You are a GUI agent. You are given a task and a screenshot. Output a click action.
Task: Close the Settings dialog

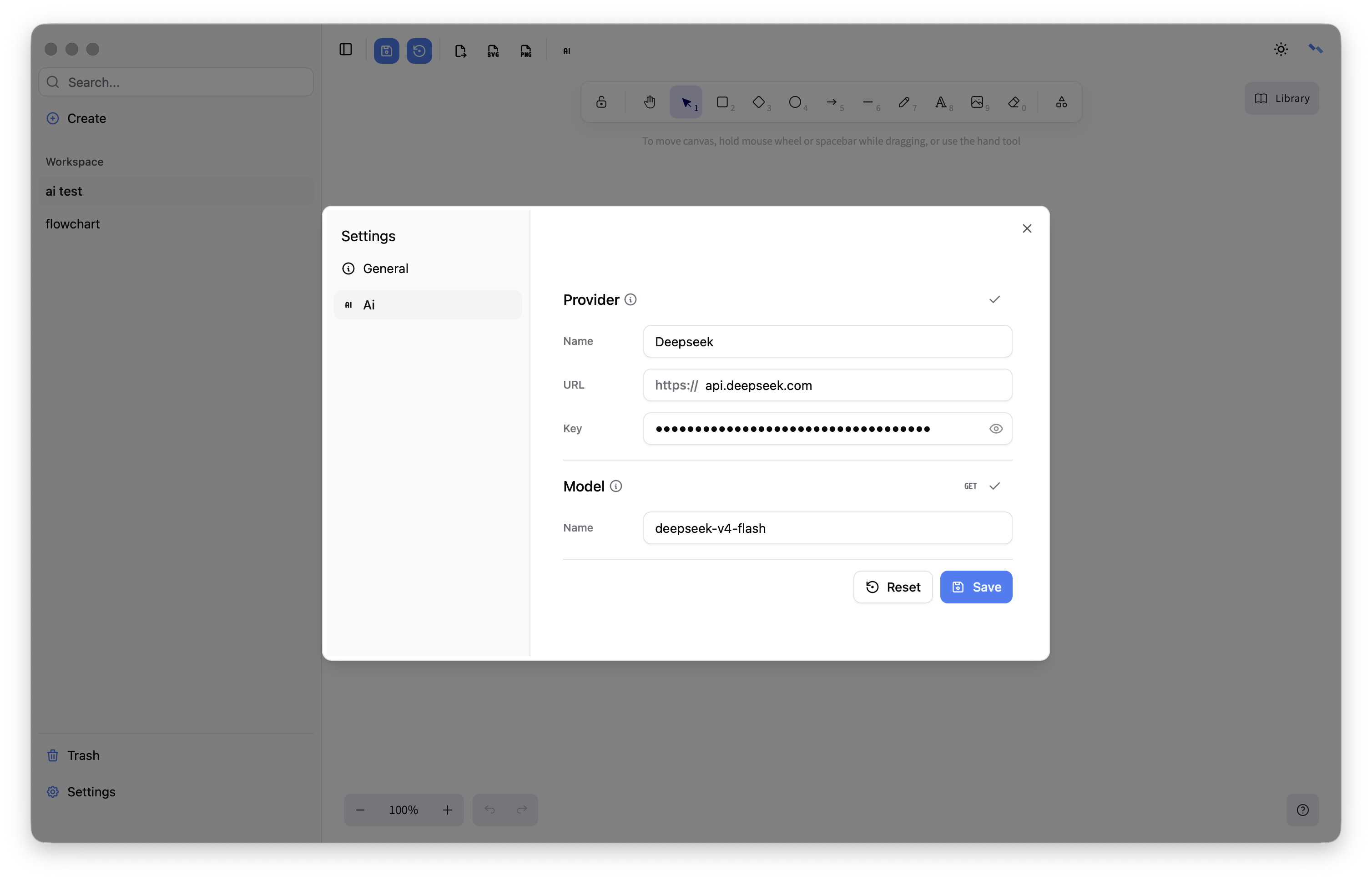click(x=1027, y=229)
